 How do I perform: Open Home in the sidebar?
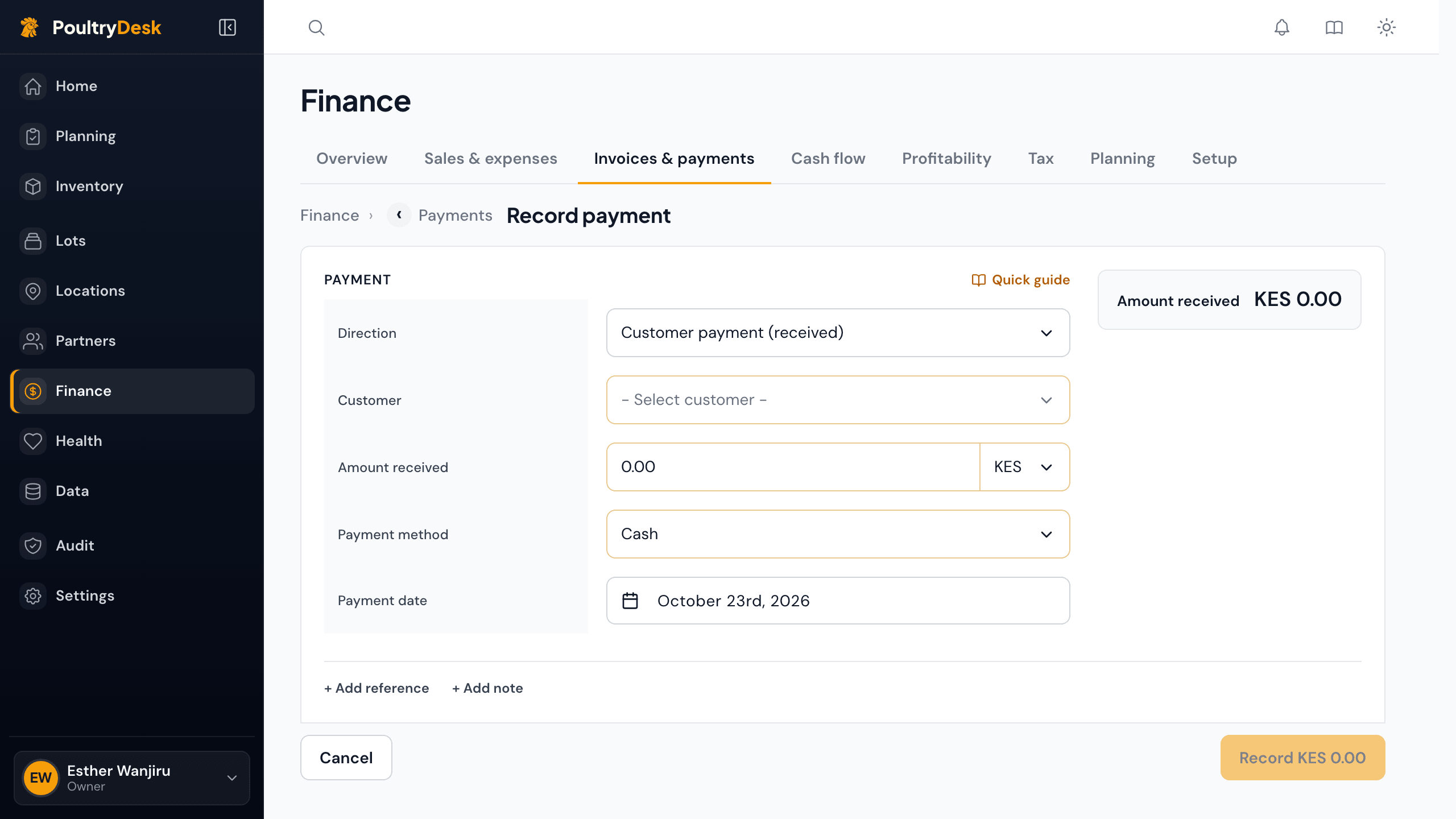(x=132, y=86)
